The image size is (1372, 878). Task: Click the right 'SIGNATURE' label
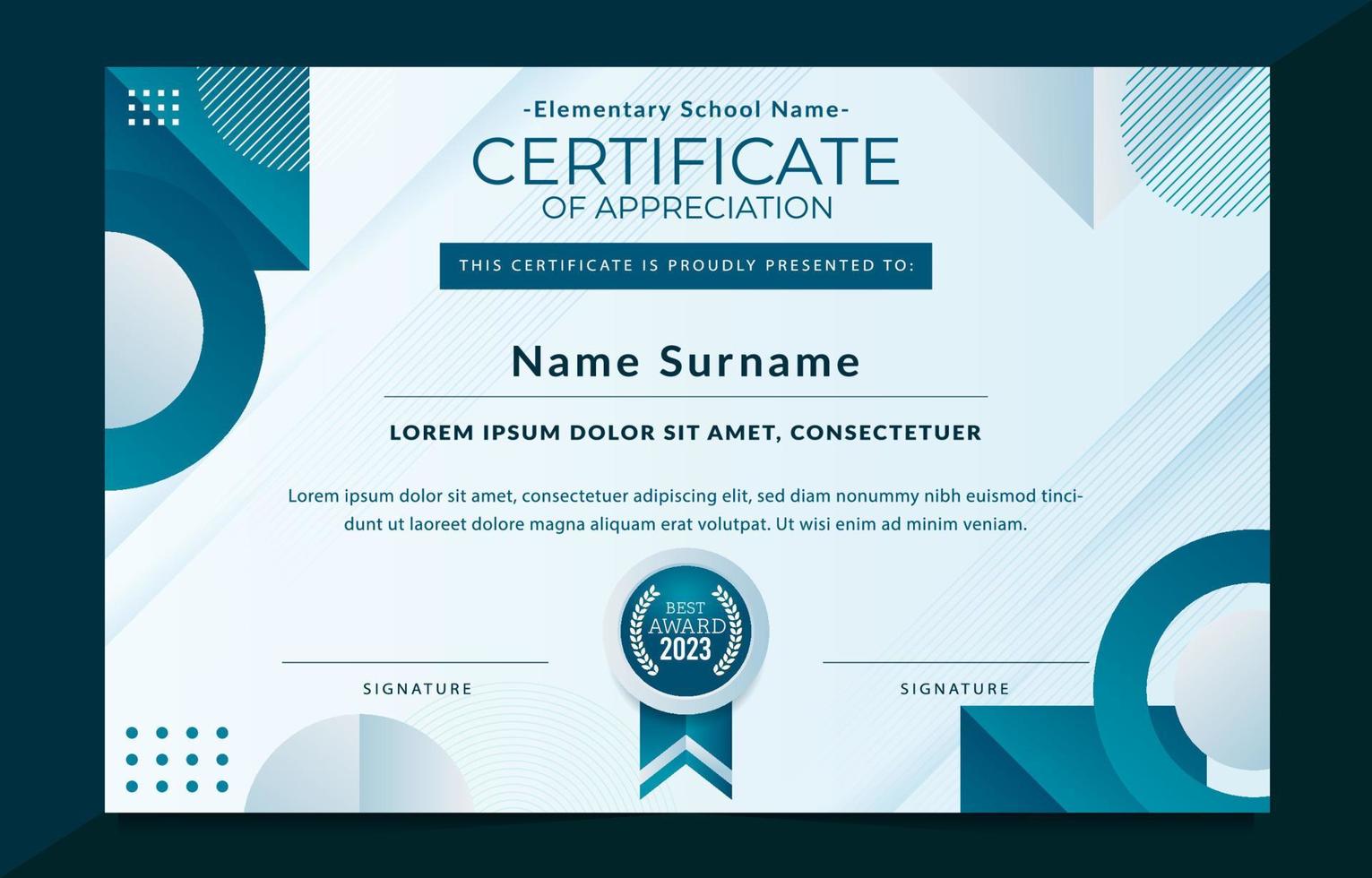[955, 689]
